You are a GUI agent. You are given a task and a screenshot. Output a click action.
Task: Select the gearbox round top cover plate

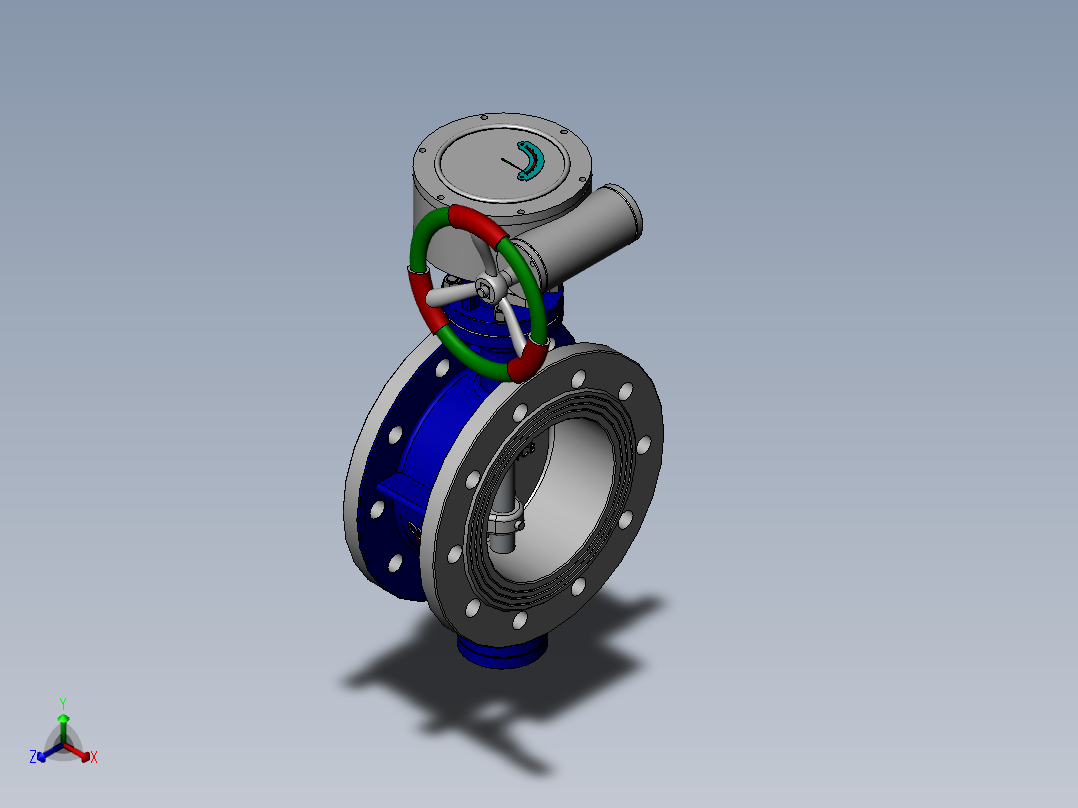tap(503, 164)
